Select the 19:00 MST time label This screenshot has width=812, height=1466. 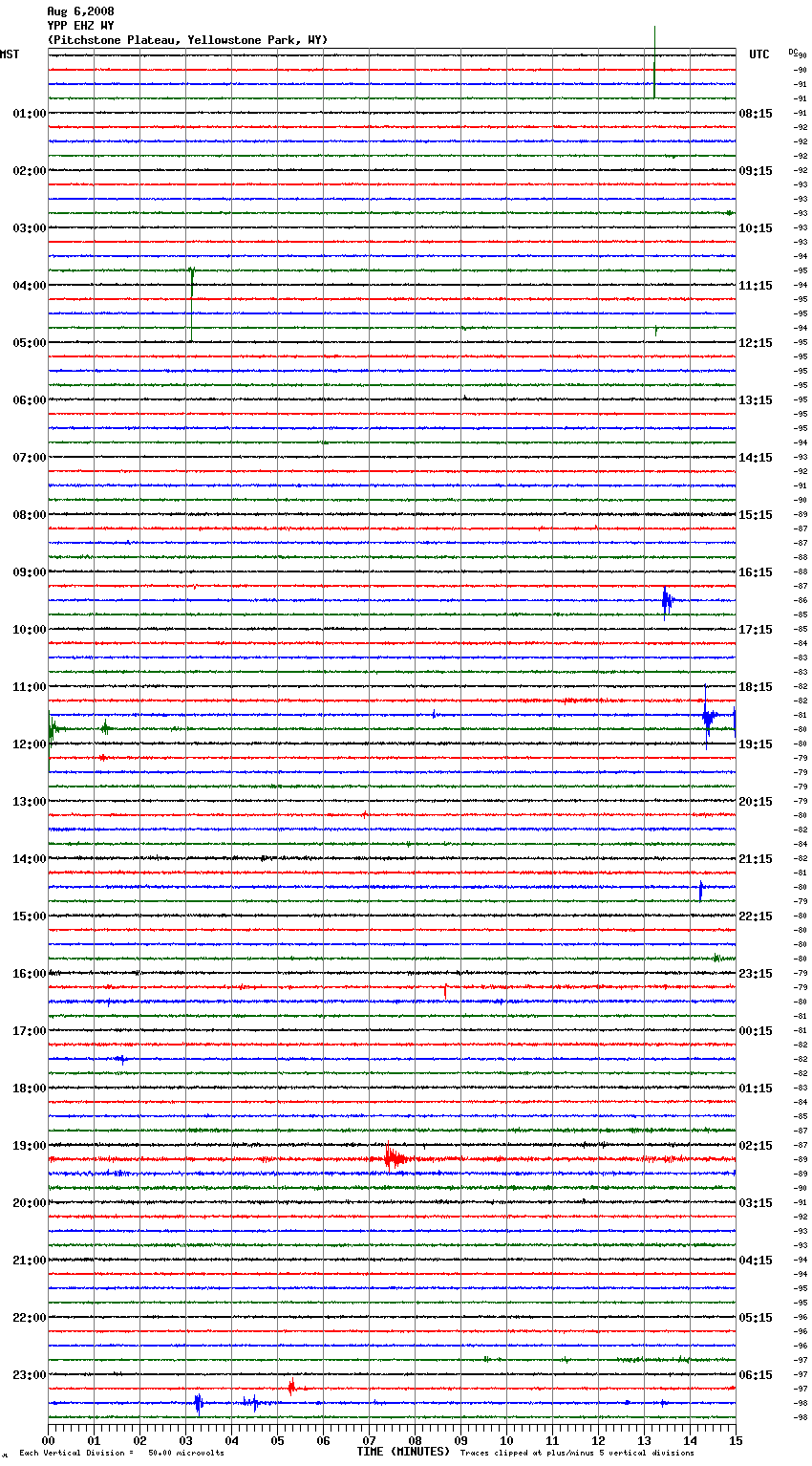(30, 1146)
